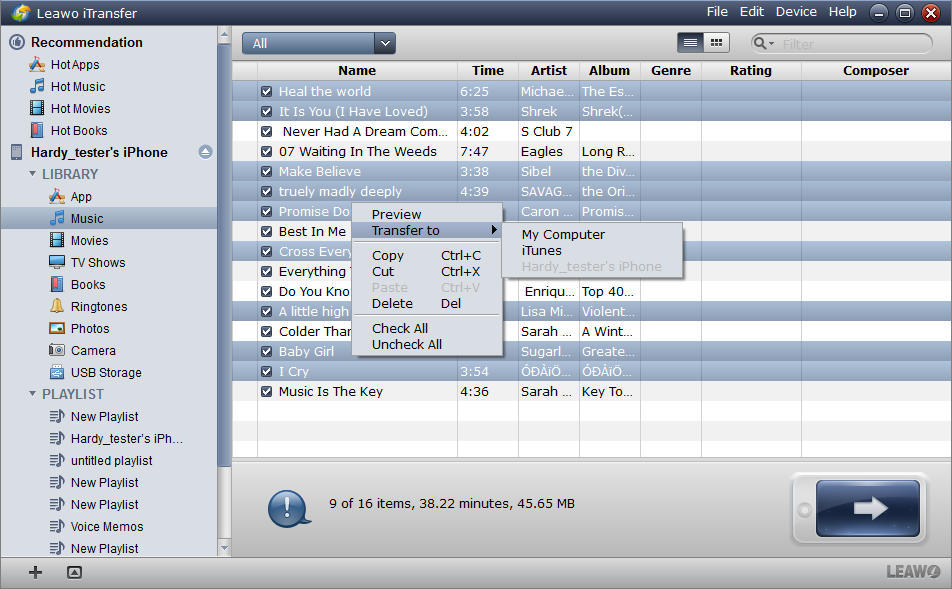Click the Hot Music note icon

tap(37, 86)
